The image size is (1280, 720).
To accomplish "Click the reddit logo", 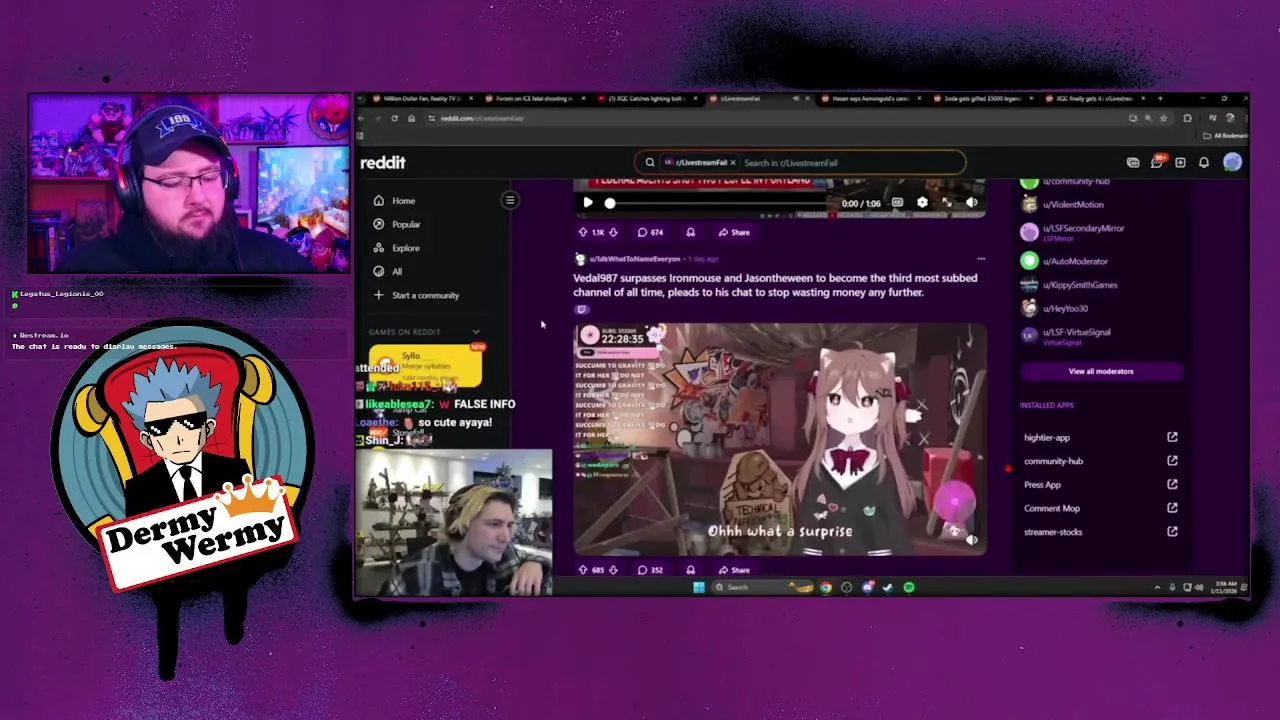I will [383, 162].
